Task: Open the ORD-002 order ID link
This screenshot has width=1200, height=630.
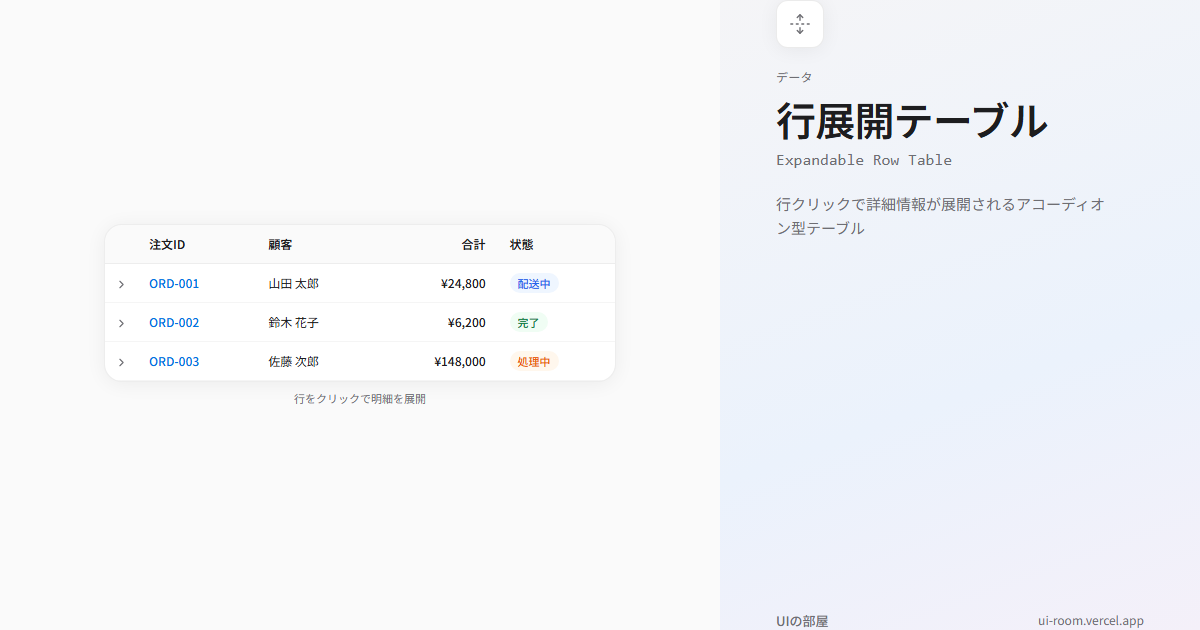Action: [x=174, y=323]
